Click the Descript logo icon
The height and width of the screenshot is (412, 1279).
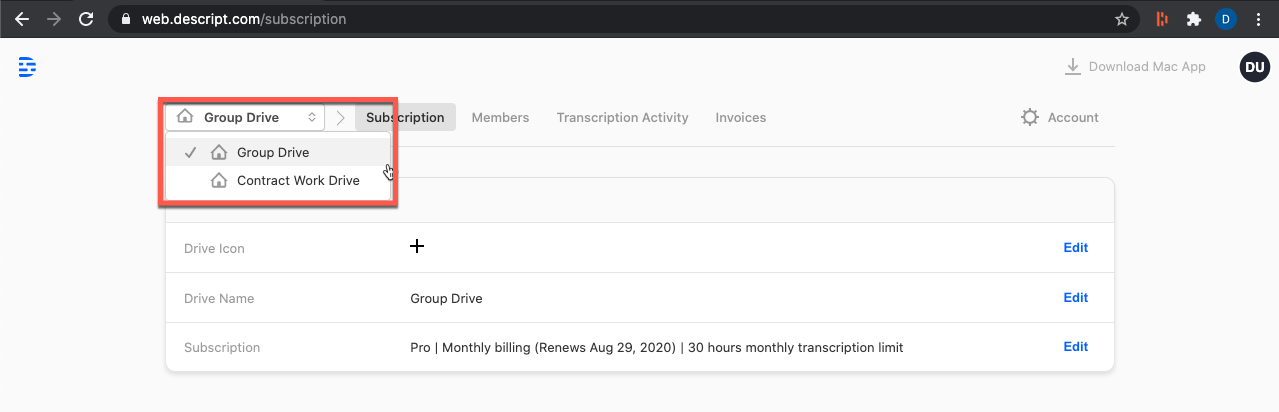tap(27, 67)
